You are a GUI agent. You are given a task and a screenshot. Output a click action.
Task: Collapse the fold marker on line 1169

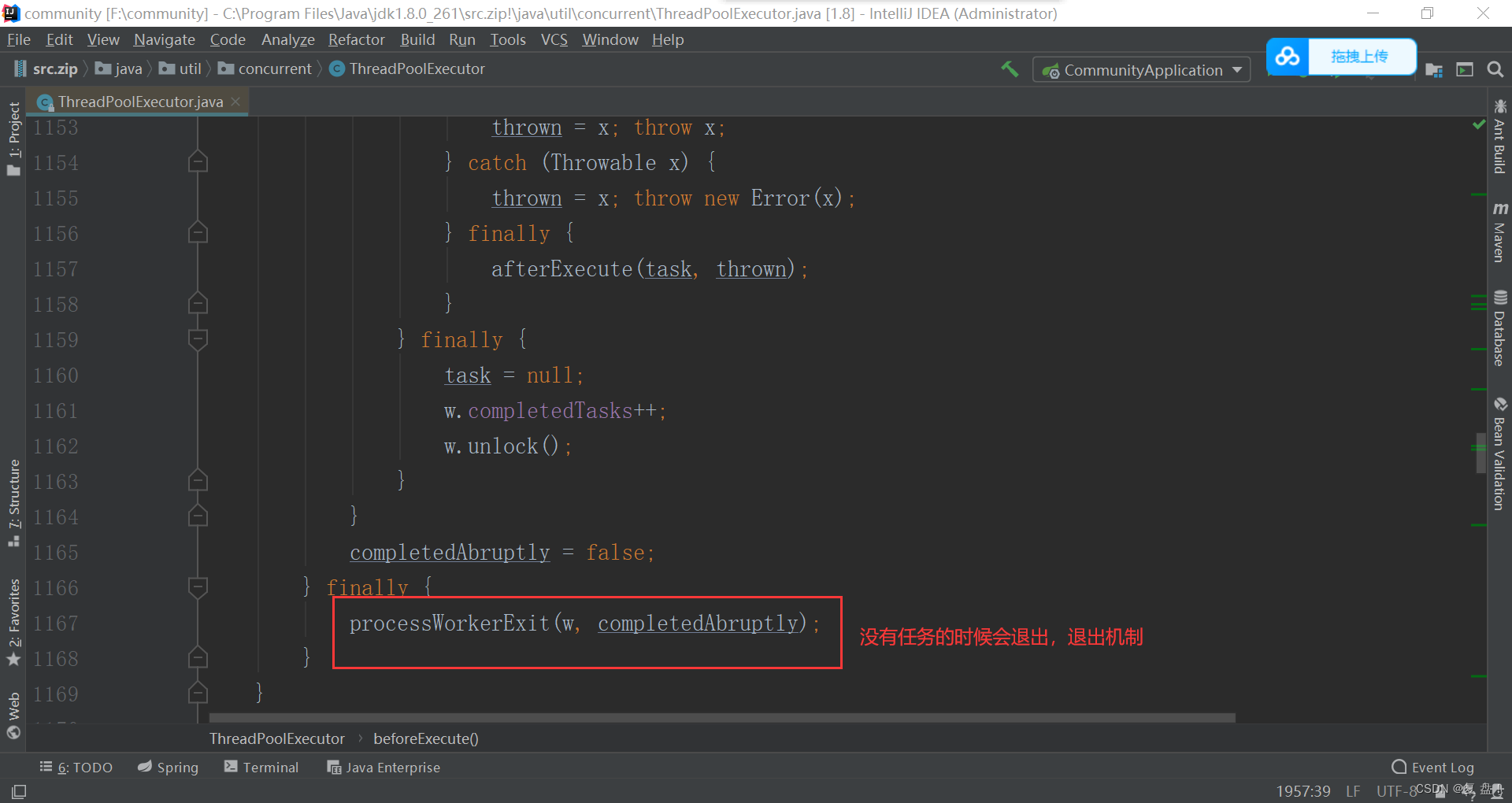pyautogui.click(x=198, y=694)
